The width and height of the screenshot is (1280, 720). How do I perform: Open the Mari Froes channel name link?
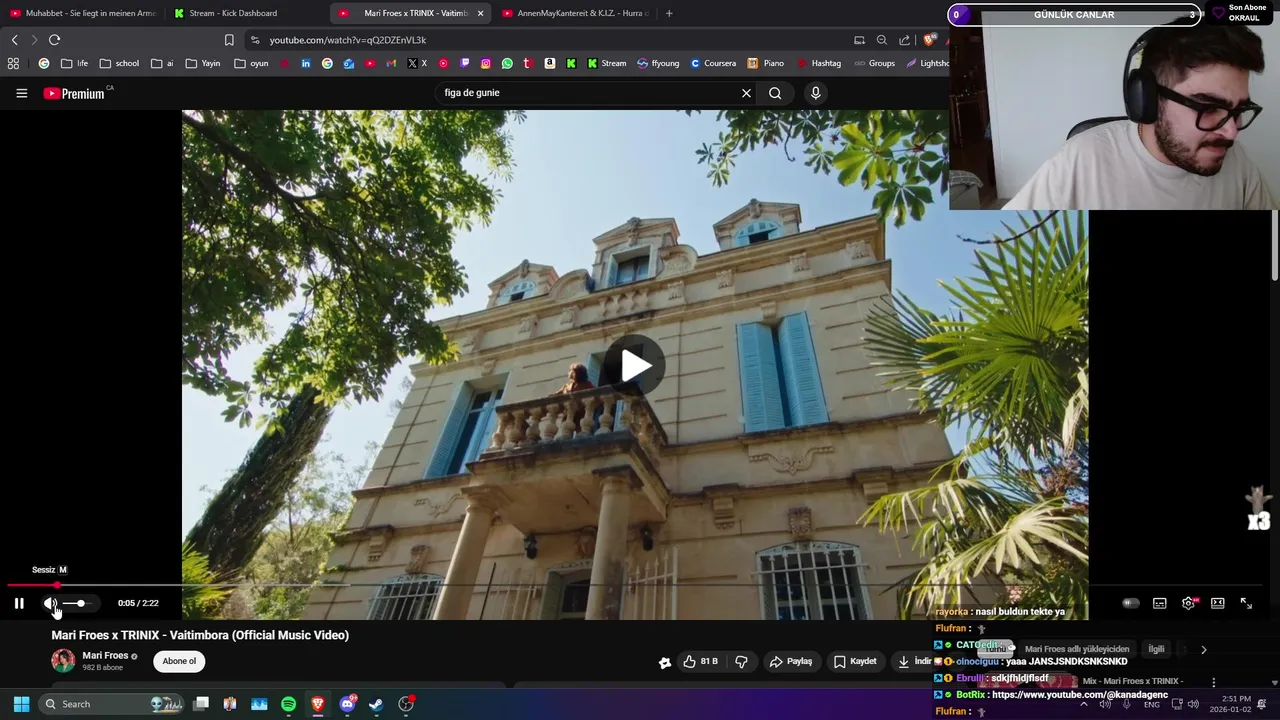tap(105, 656)
